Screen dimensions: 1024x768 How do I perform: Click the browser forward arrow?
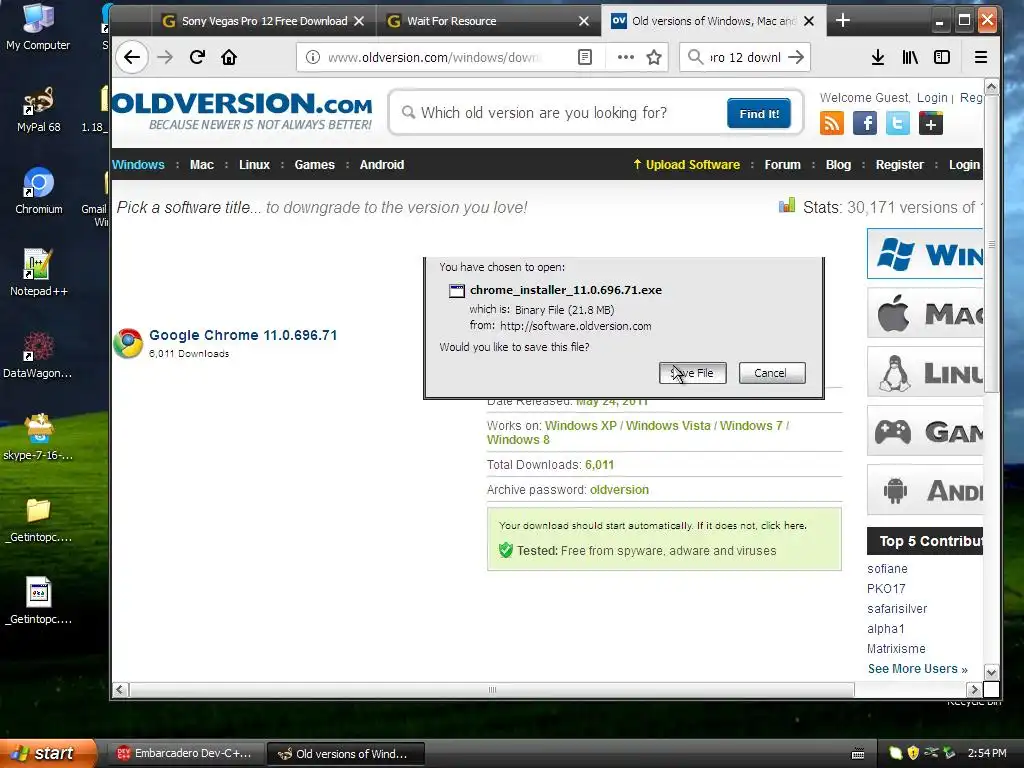click(x=165, y=57)
